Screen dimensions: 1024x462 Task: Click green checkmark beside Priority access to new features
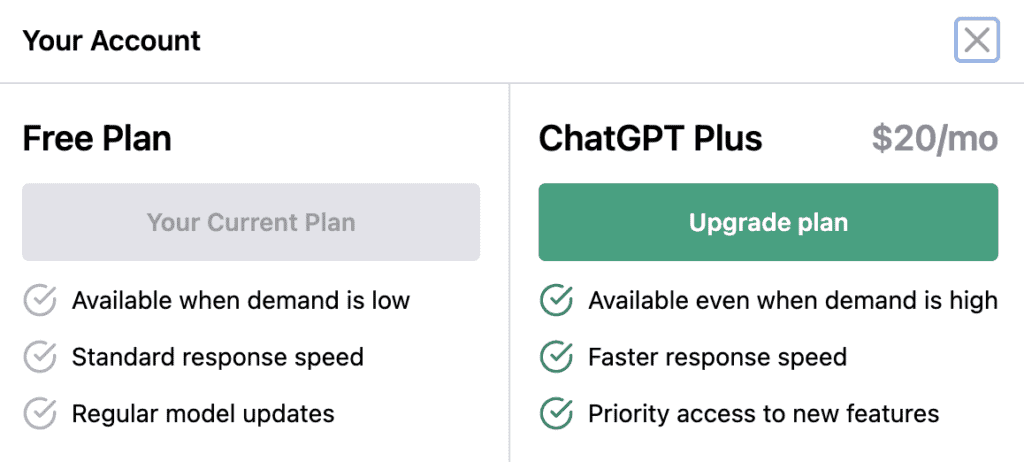click(x=556, y=413)
